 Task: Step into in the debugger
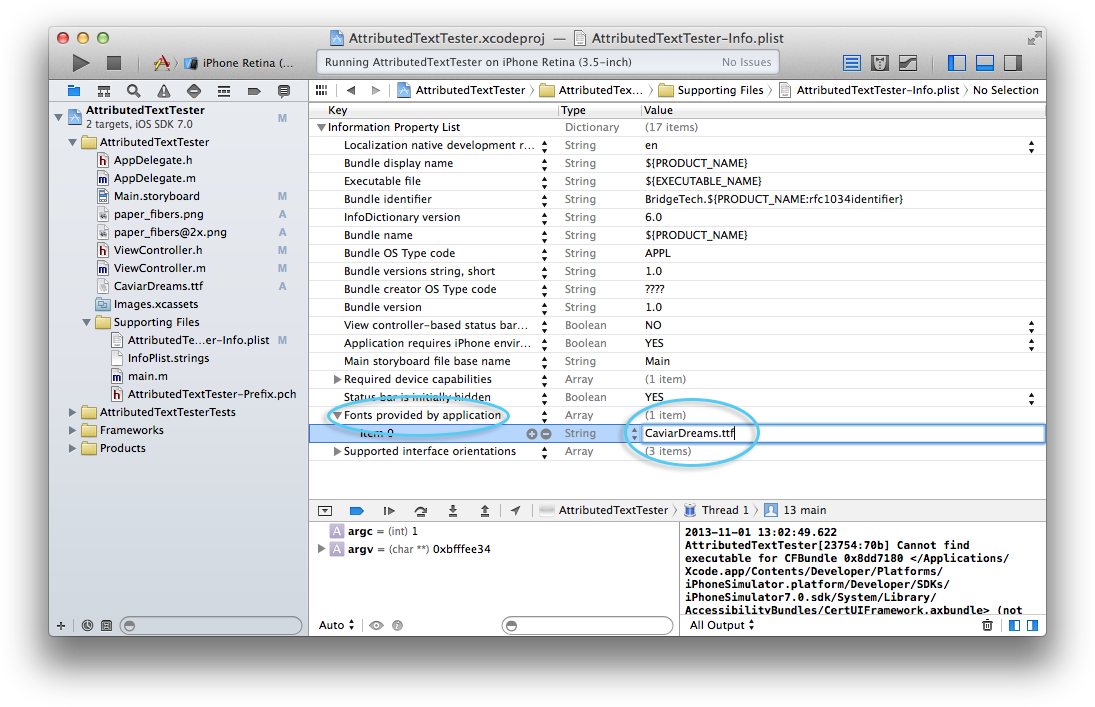pyautogui.click(x=453, y=511)
